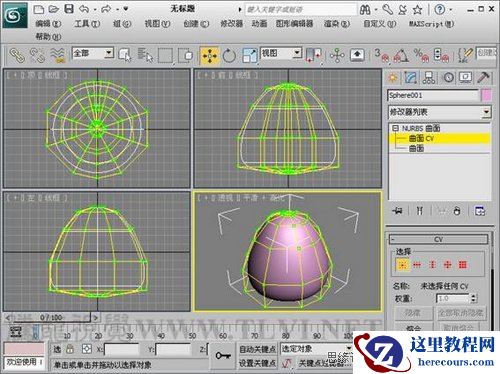Toggle keyboard shortcut override icon
500x374 pixels.
point(357,55)
